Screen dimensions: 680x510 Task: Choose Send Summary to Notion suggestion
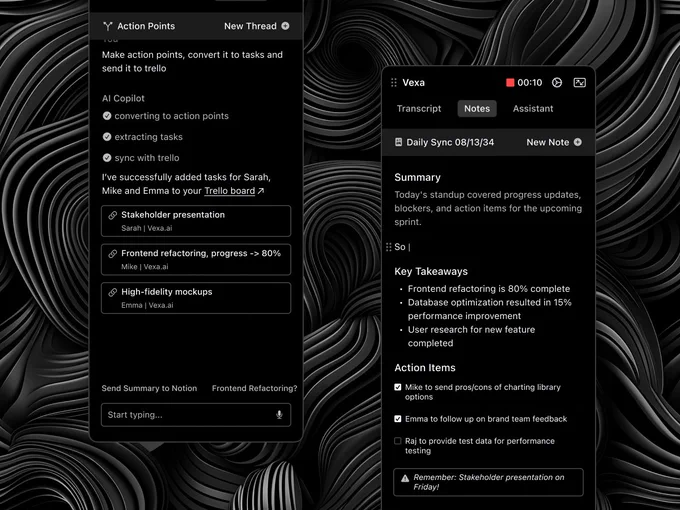(149, 388)
